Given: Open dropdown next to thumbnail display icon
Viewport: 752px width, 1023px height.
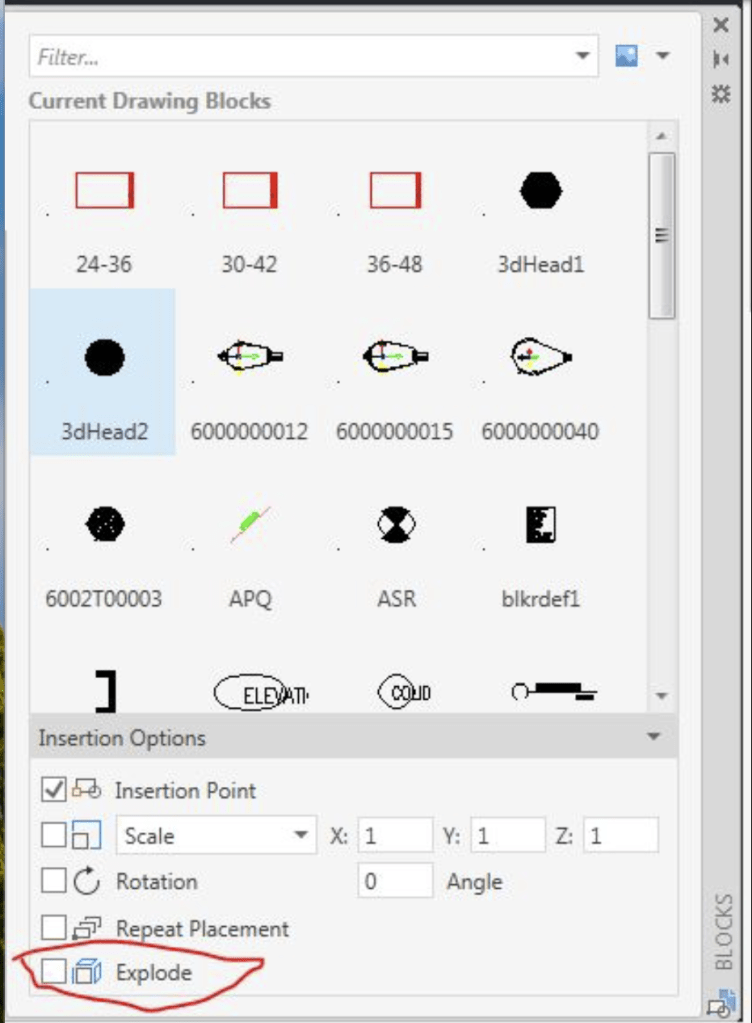Looking at the screenshot, I should click(663, 56).
